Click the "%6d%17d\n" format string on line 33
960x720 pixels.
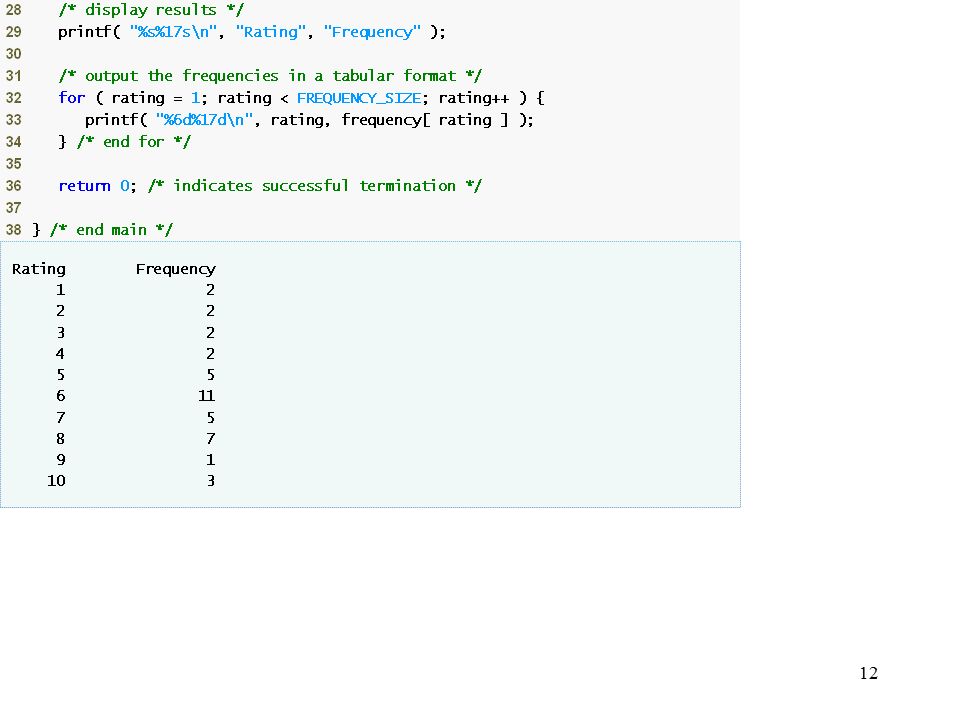click(204, 120)
